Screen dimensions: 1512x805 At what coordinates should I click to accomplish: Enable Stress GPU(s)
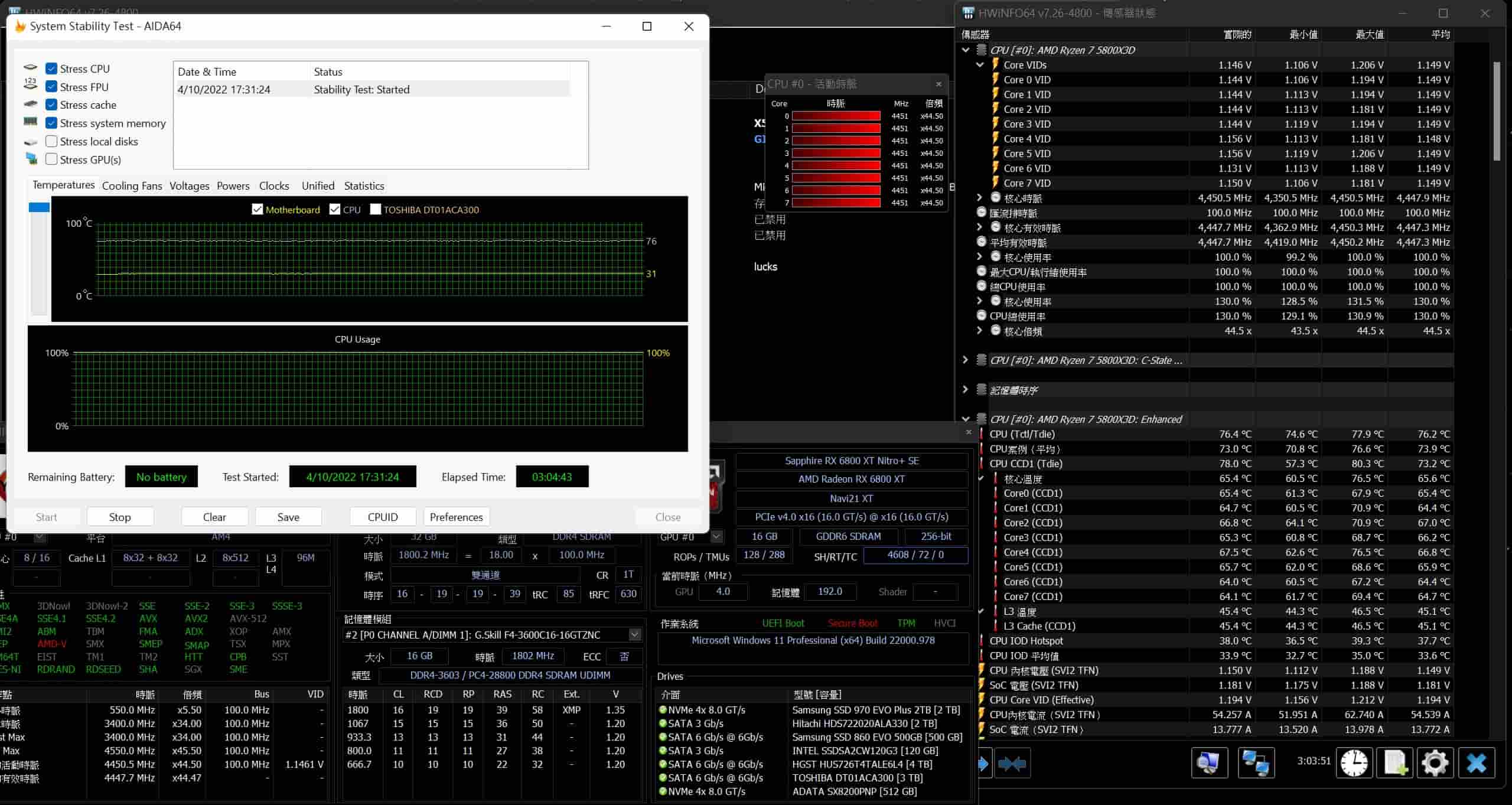click(51, 159)
